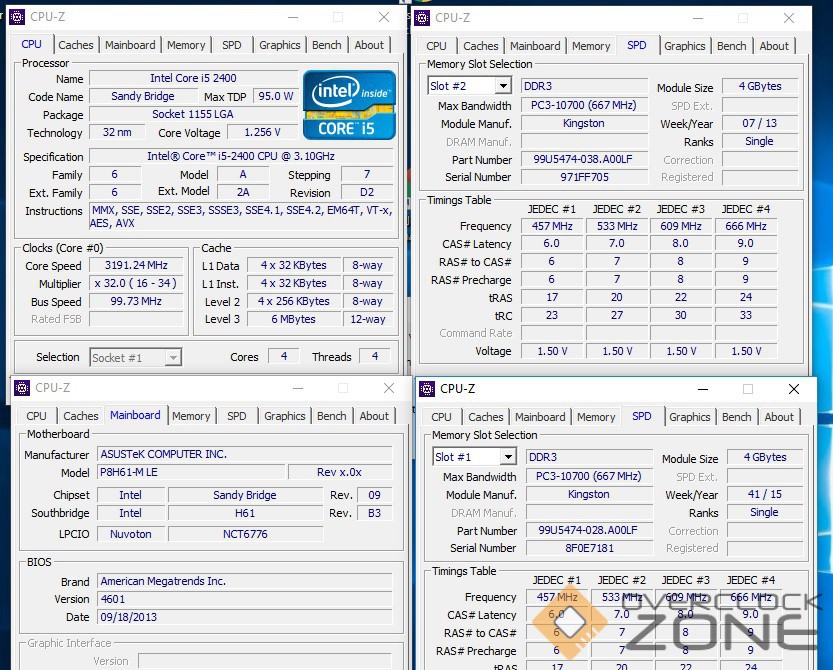
Task: Expand the Socket #1 selection dropdown
Action: (173, 357)
